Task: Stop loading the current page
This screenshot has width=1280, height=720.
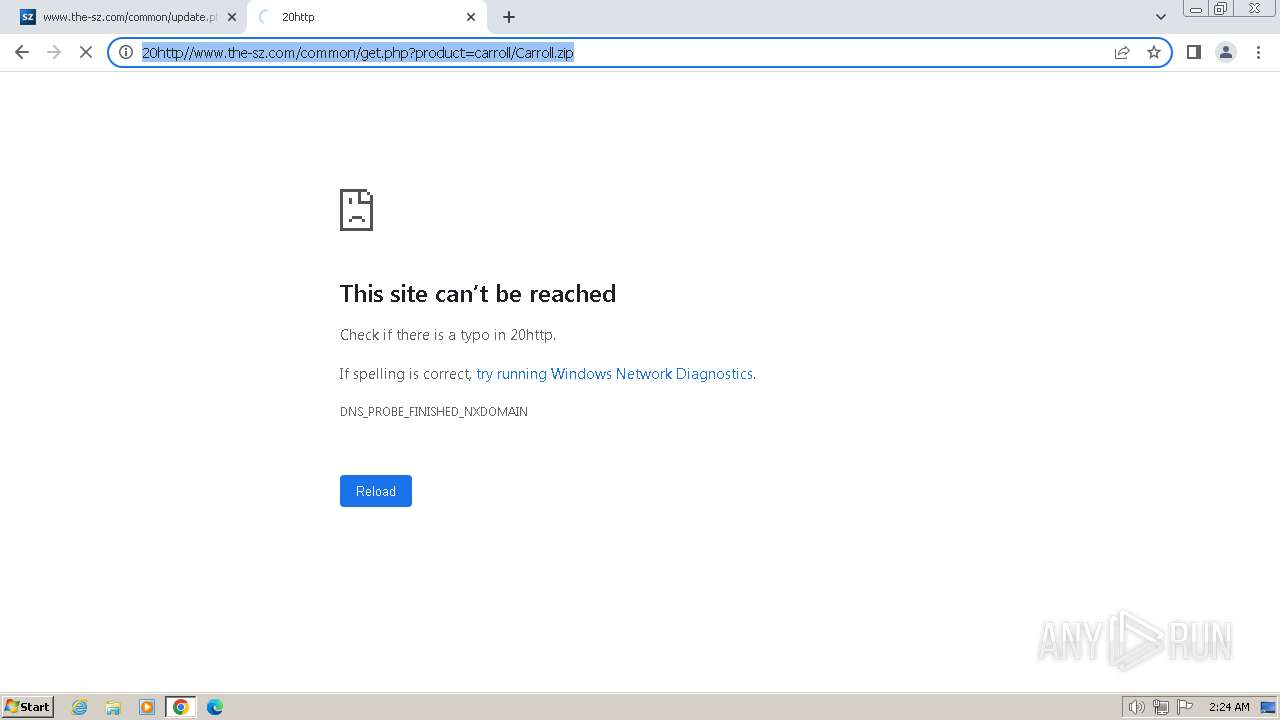Action: [86, 52]
